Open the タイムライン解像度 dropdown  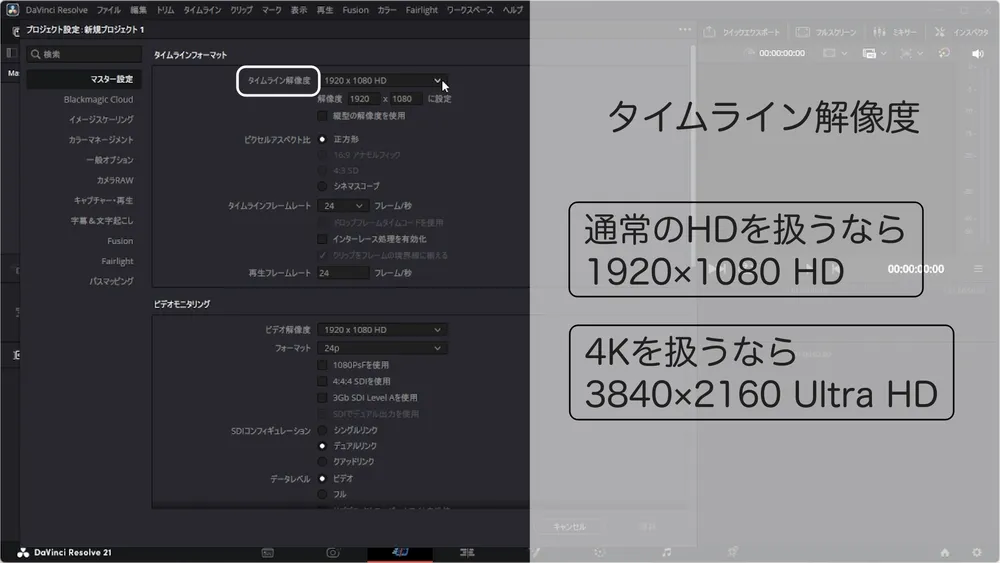point(382,80)
